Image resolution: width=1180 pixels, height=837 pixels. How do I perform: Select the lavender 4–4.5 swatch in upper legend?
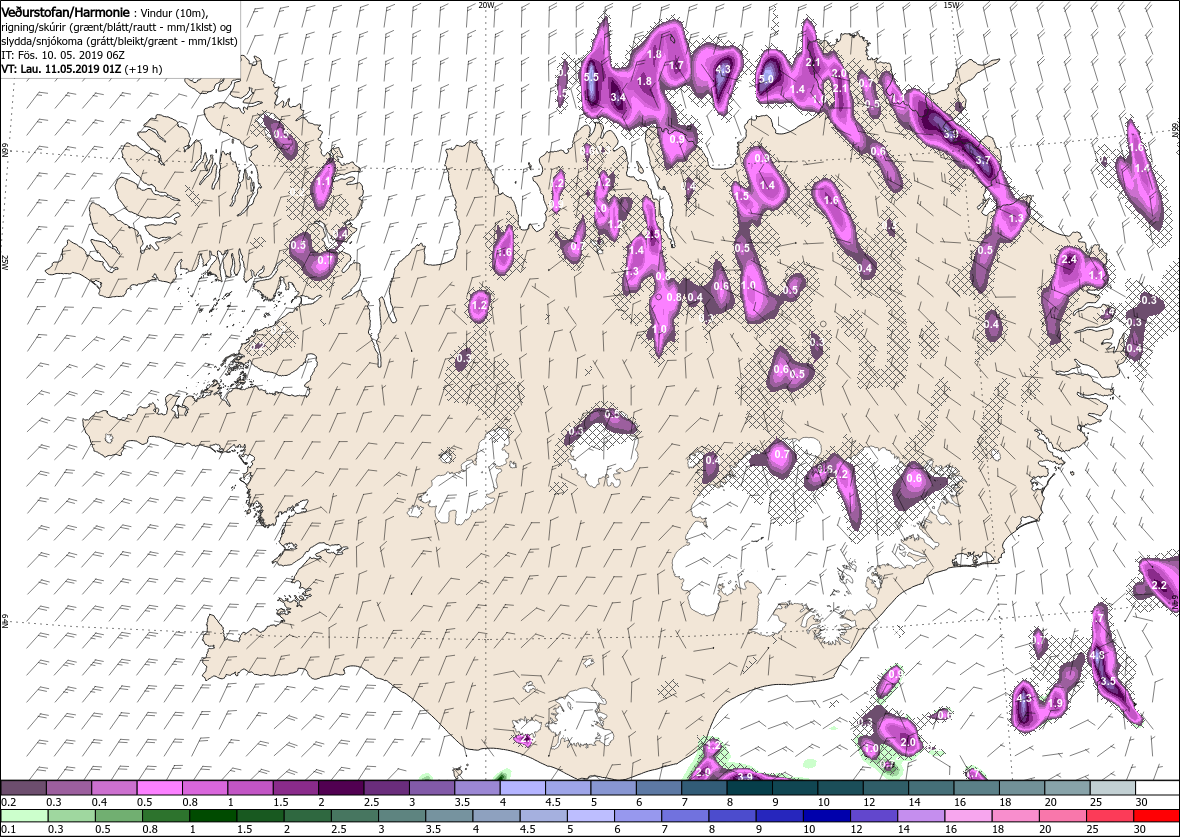pos(522,787)
